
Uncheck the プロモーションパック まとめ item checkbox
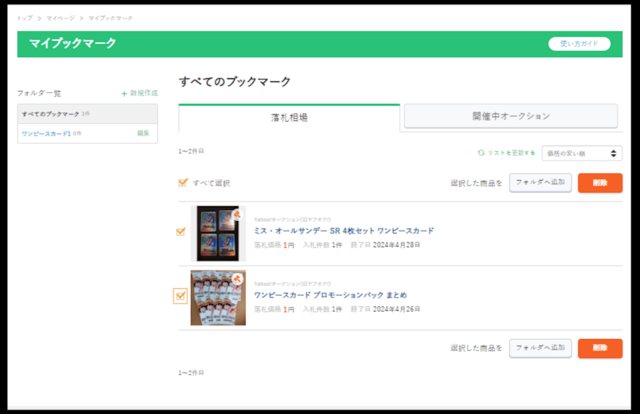[x=181, y=296]
